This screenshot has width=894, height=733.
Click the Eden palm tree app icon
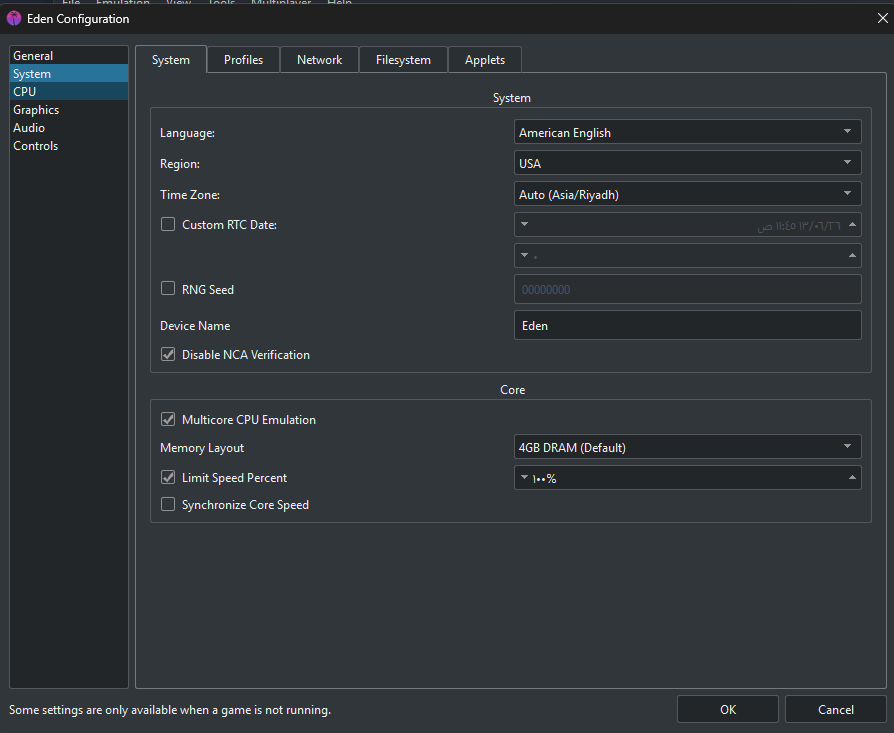[x=14, y=18]
